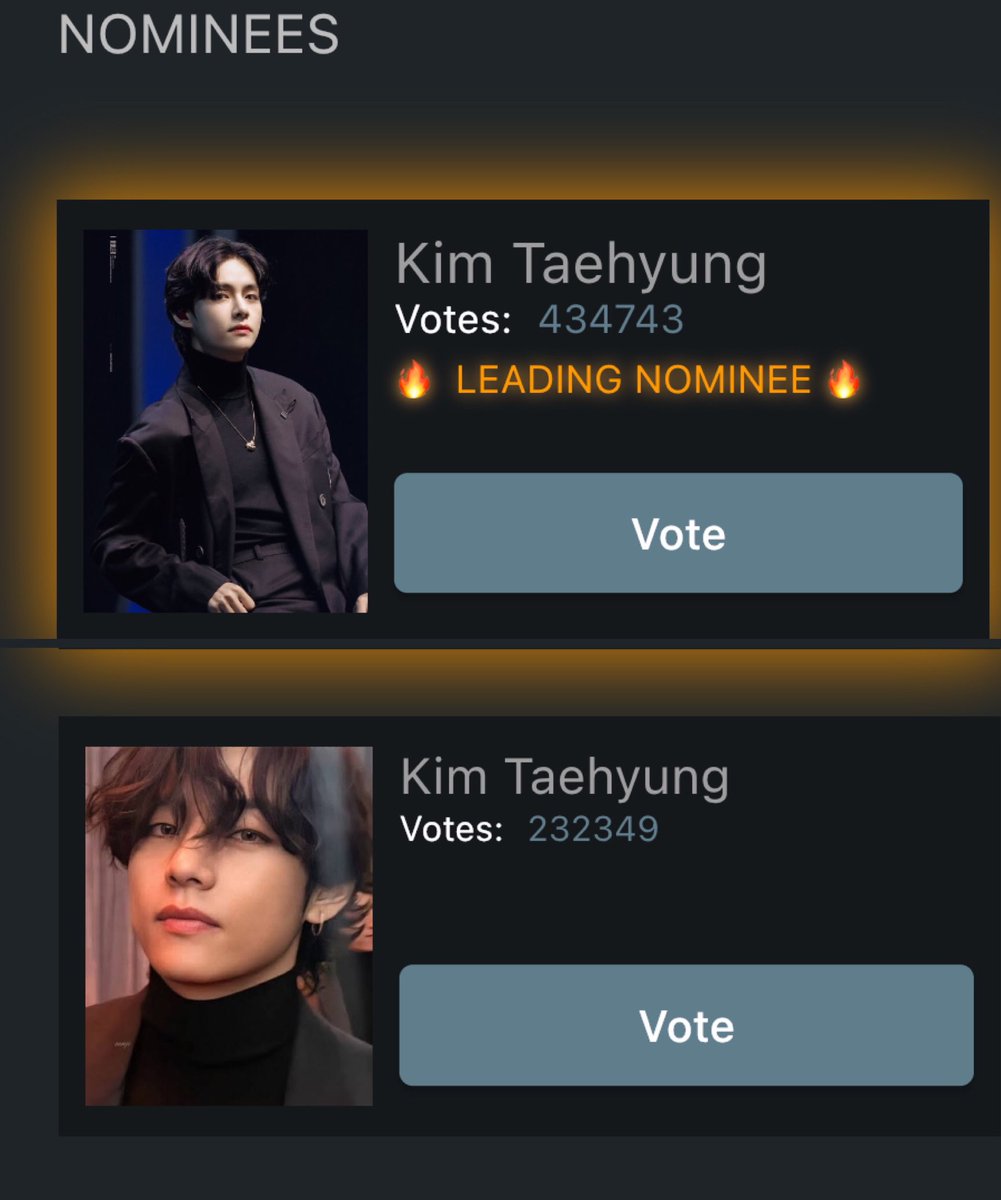Image resolution: width=1001 pixels, height=1200 pixels.
Task: Click the 434743 vote count
Action: (x=611, y=320)
